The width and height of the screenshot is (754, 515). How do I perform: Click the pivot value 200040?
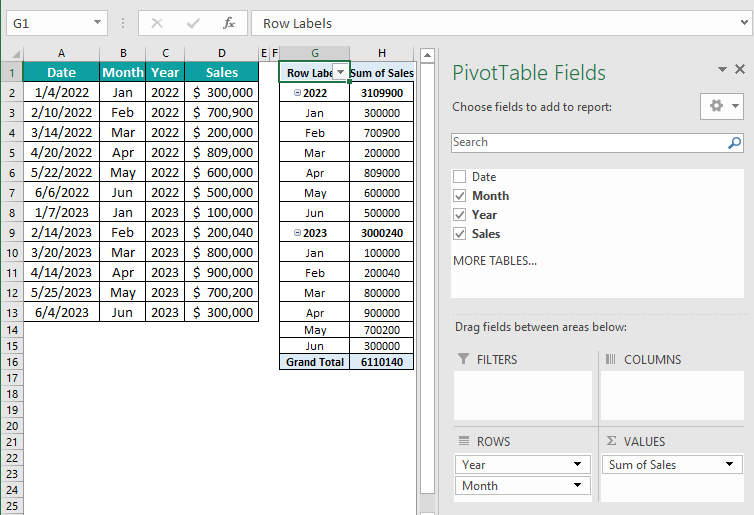point(382,273)
